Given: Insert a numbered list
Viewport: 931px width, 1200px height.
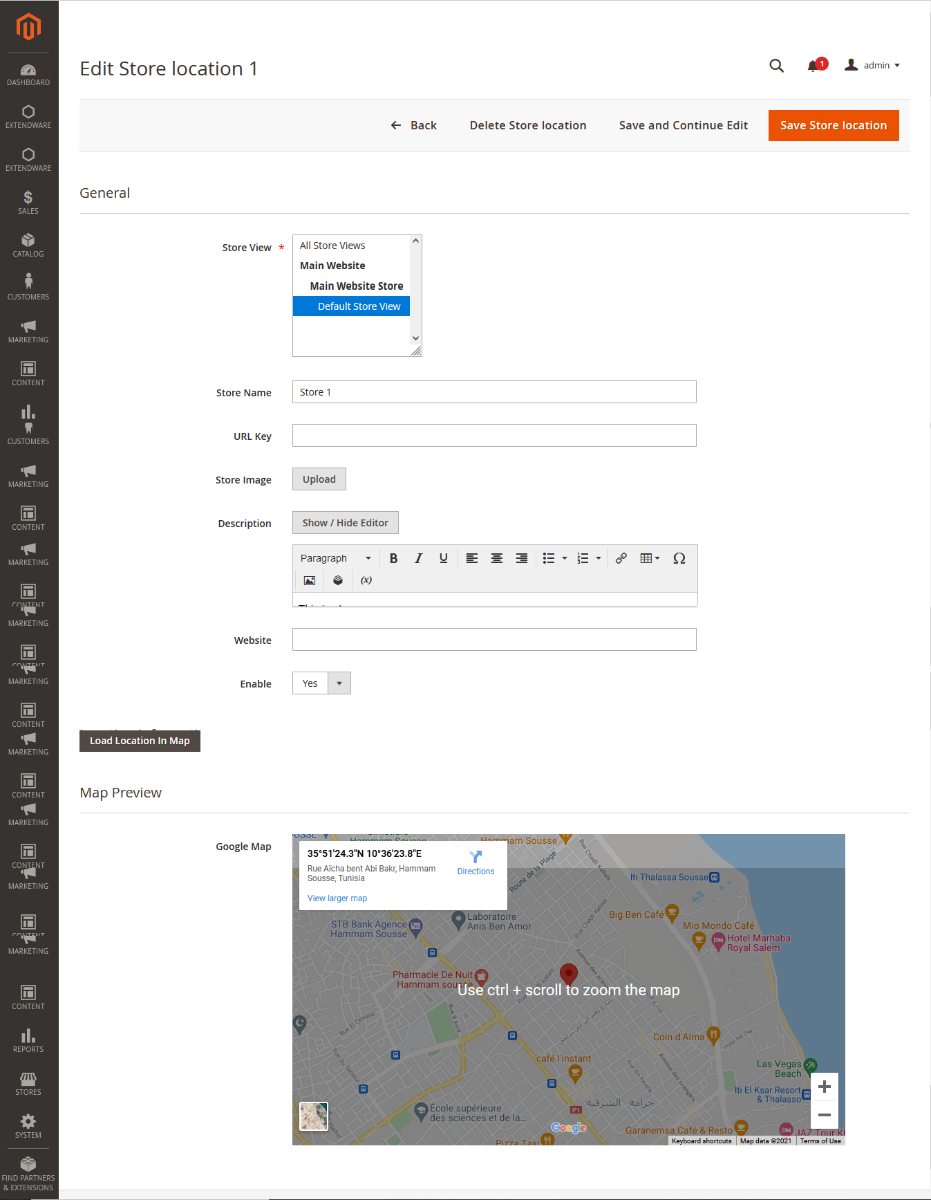Looking at the screenshot, I should (x=583, y=558).
